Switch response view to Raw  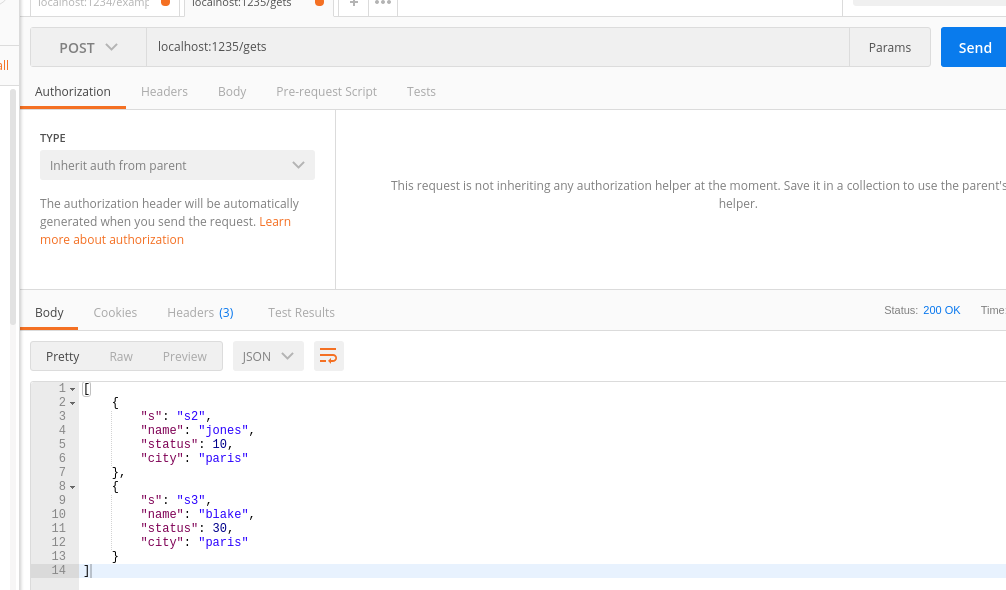coord(121,357)
